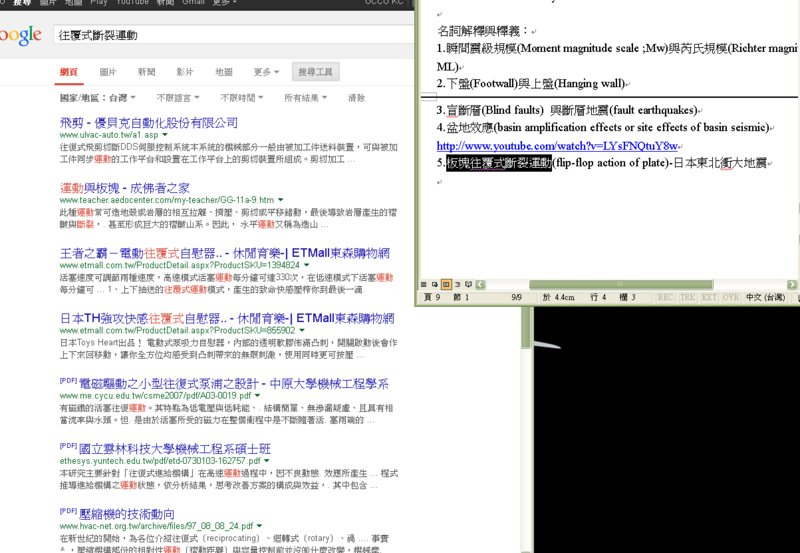Open arrow menu beside www.hvac-net.org.tw URL

click(x=259, y=526)
